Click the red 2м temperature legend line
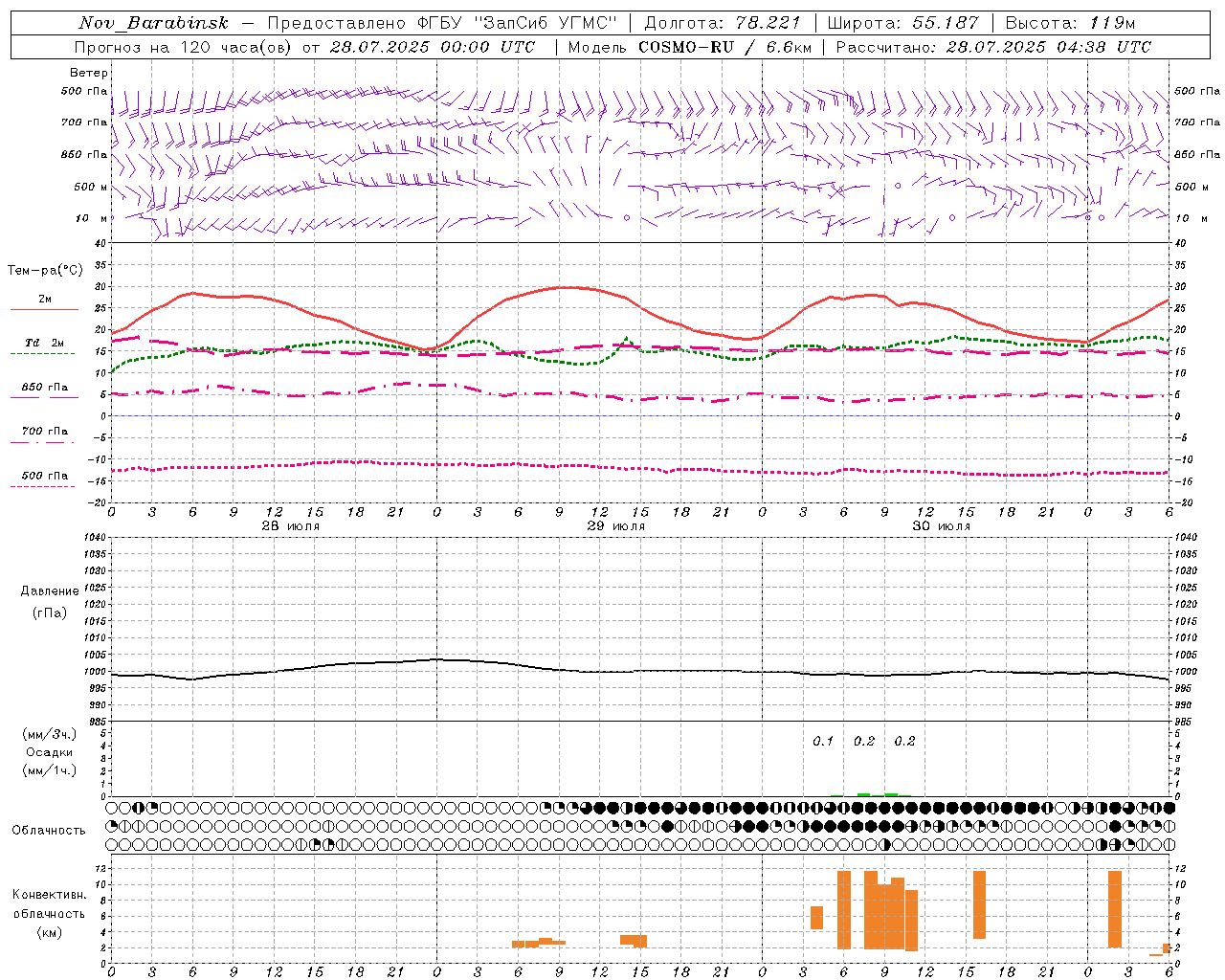Screen dimensions: 1225x980 tap(44, 308)
